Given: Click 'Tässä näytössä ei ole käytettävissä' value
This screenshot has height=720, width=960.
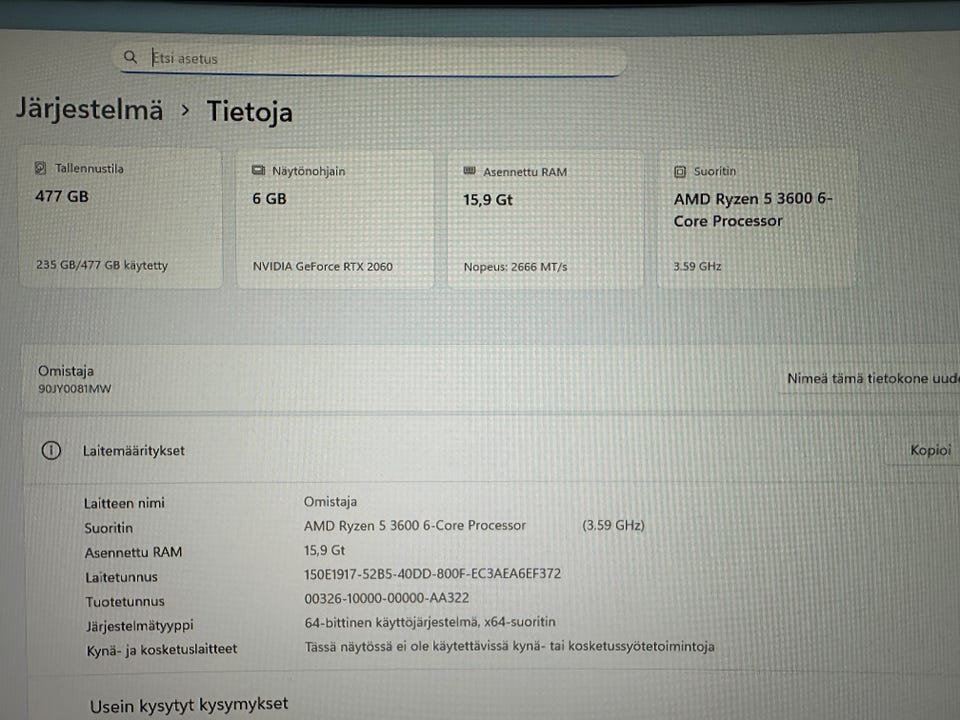Looking at the screenshot, I should point(509,647).
